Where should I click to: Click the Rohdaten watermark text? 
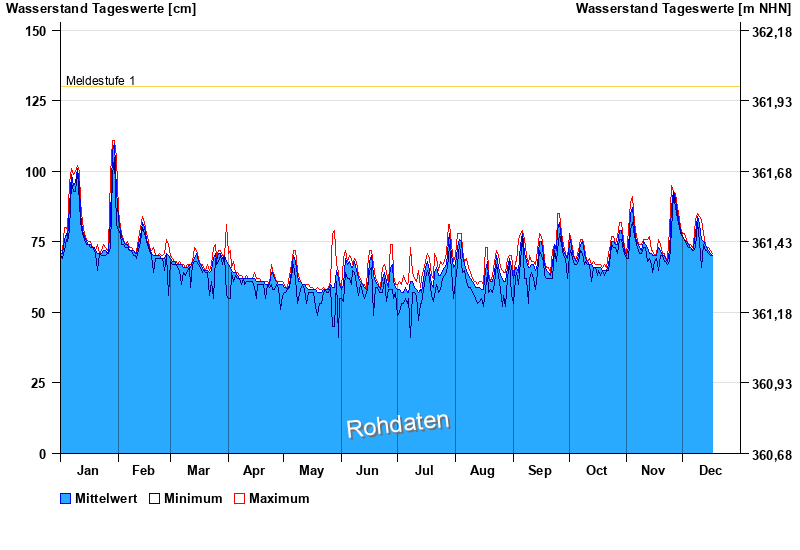(x=398, y=425)
